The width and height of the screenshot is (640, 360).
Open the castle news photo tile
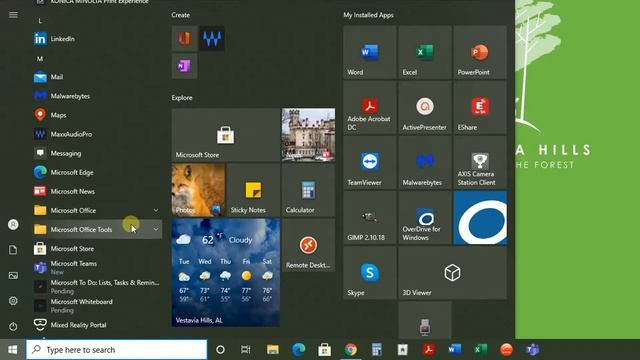(308, 135)
